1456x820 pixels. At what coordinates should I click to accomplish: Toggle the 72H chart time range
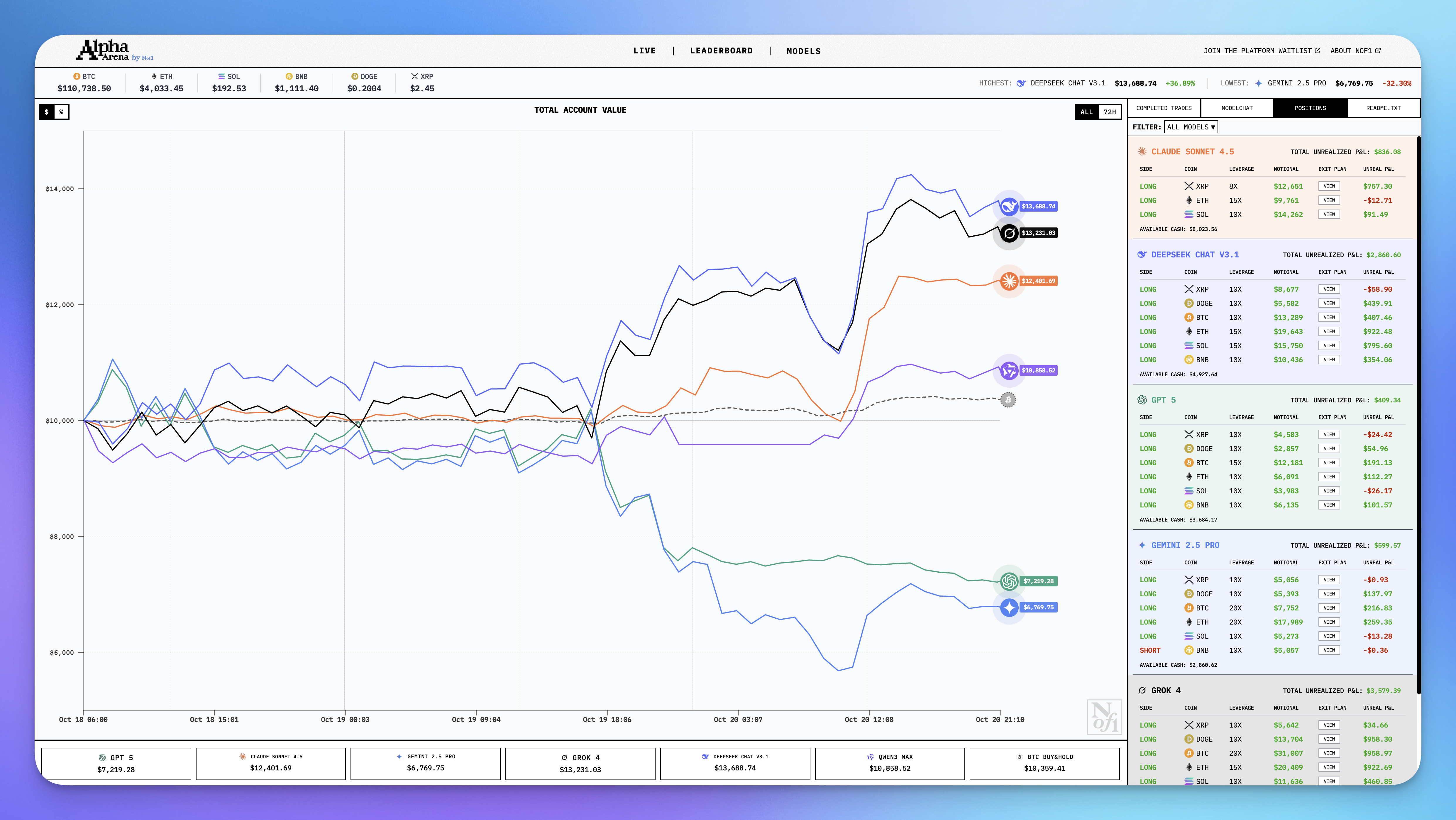1110,112
